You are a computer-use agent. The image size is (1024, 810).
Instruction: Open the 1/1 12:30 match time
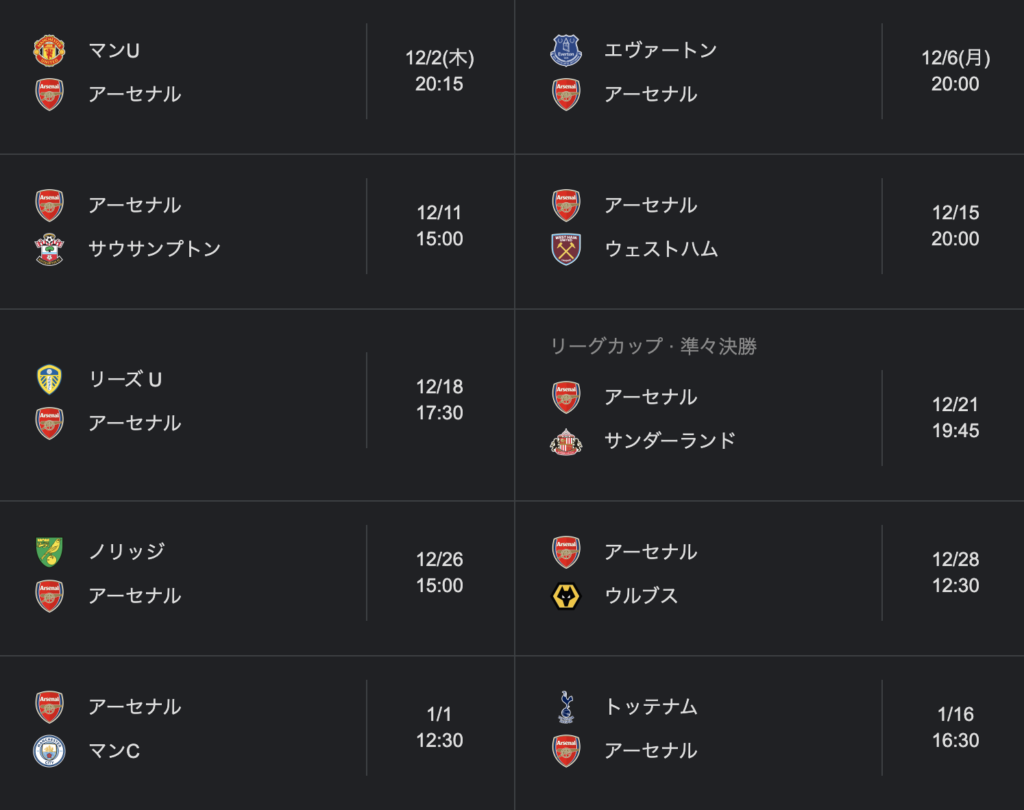point(440,727)
